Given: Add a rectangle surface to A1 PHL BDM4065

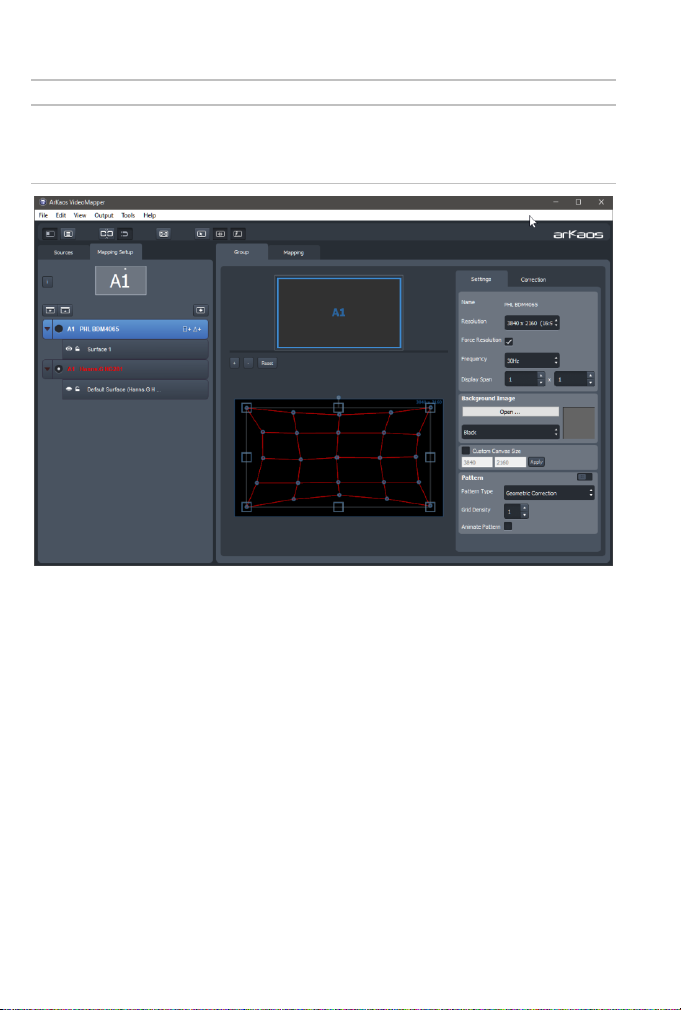Looking at the screenshot, I should [187, 329].
